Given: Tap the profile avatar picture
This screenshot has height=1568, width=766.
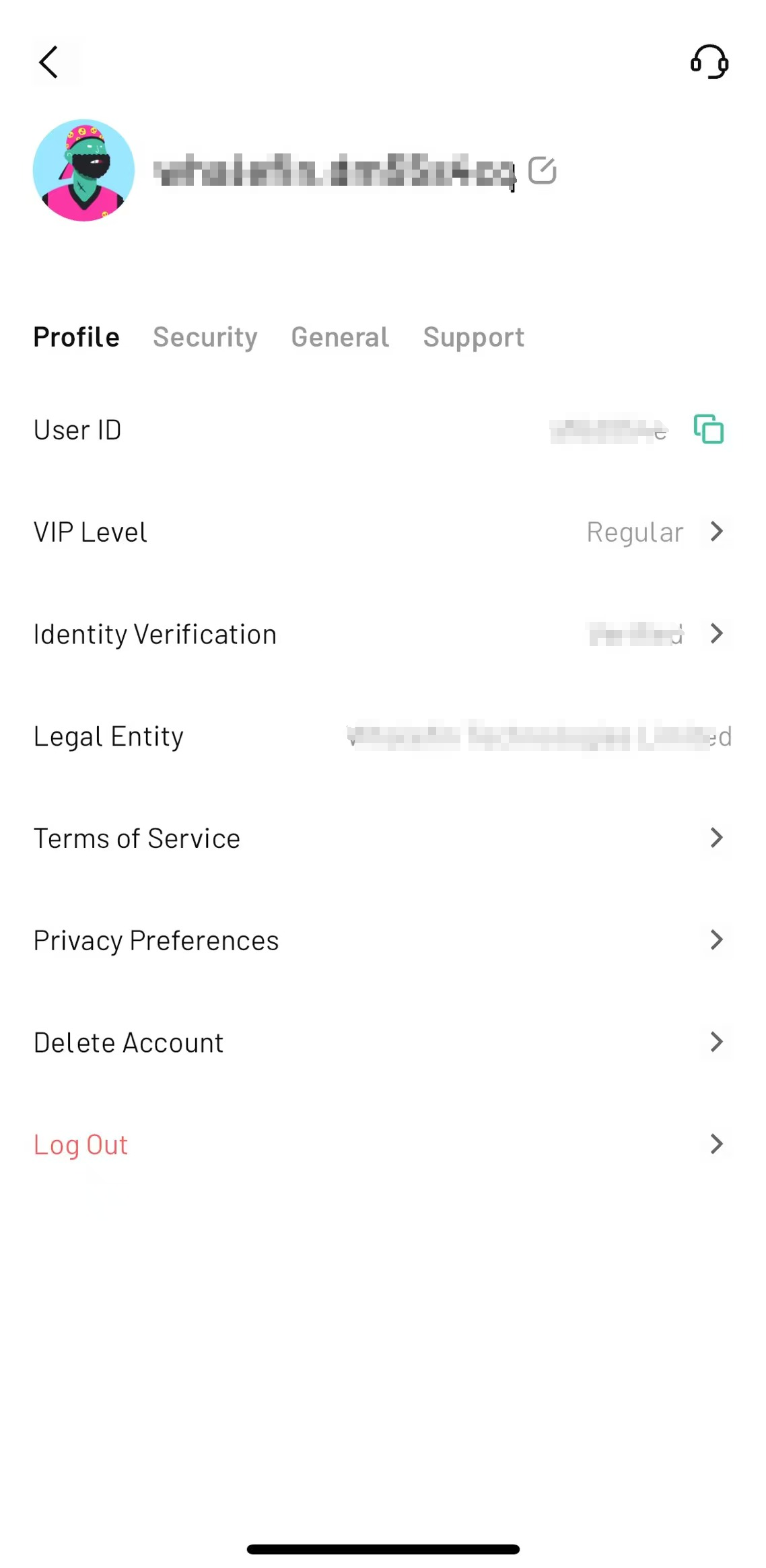Looking at the screenshot, I should click(83, 170).
